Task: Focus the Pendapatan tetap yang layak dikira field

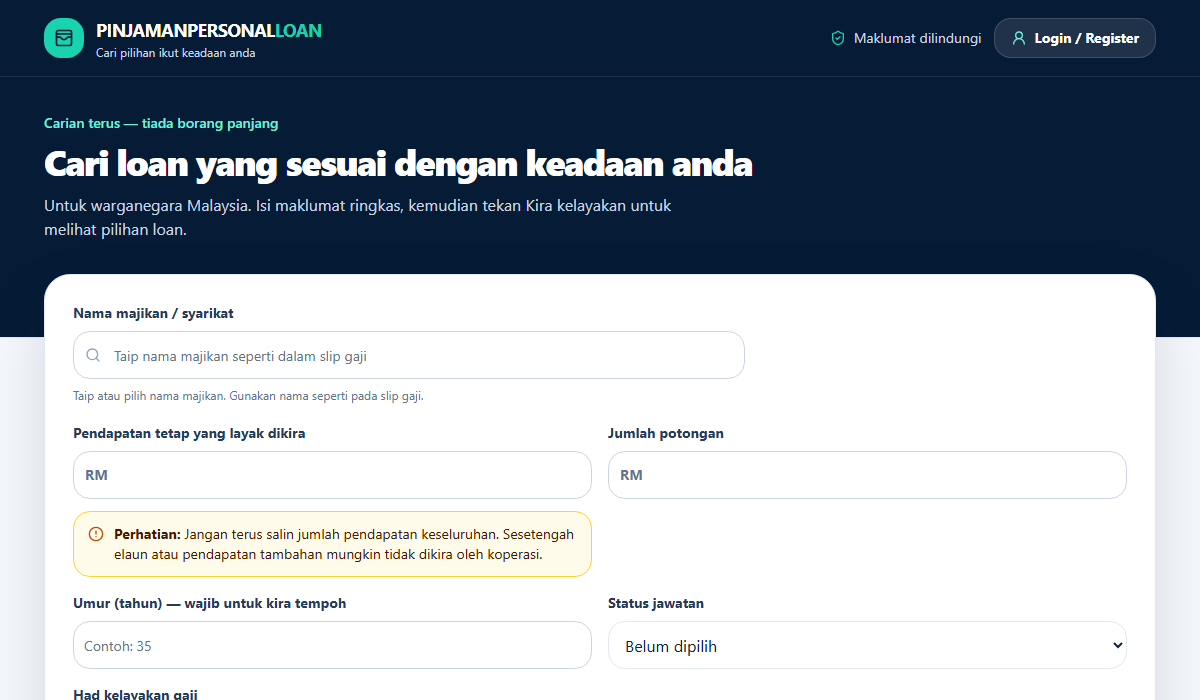Action: pyautogui.click(x=332, y=475)
